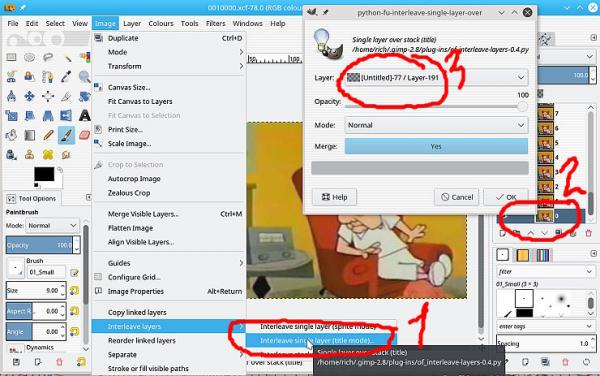Toggle the Size link chain icon
Screen dimensions: 600x376
(74, 290)
